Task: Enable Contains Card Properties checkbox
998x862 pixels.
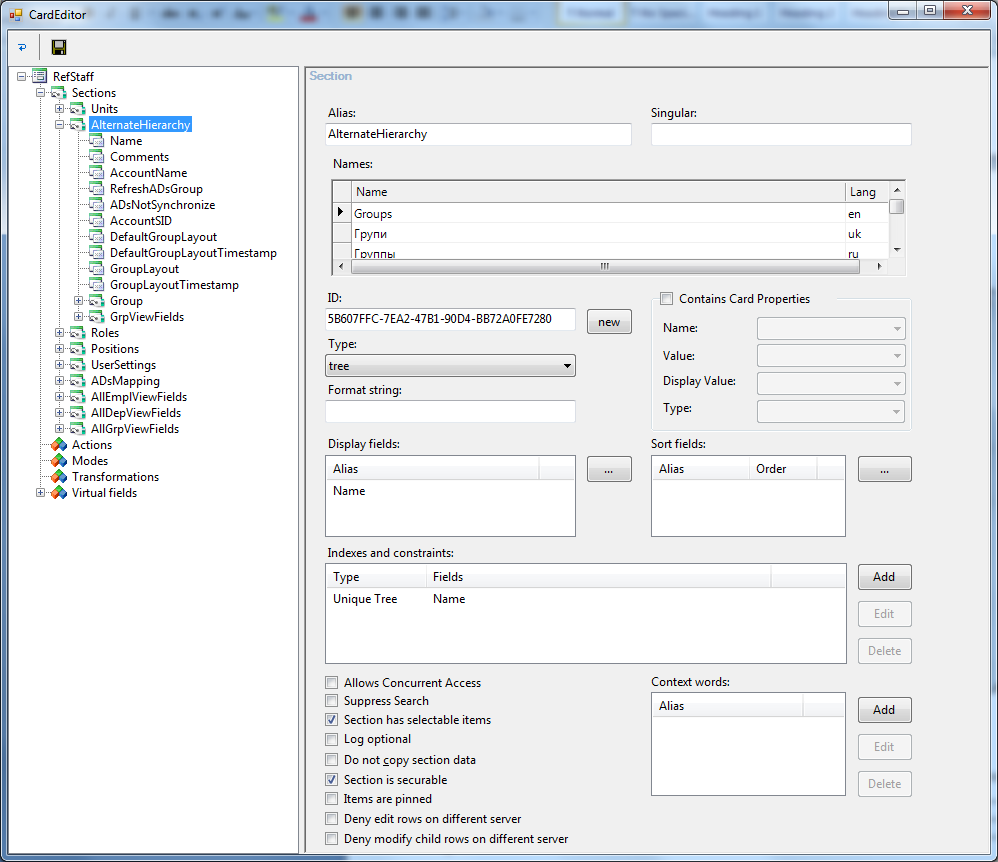Action: [x=666, y=299]
